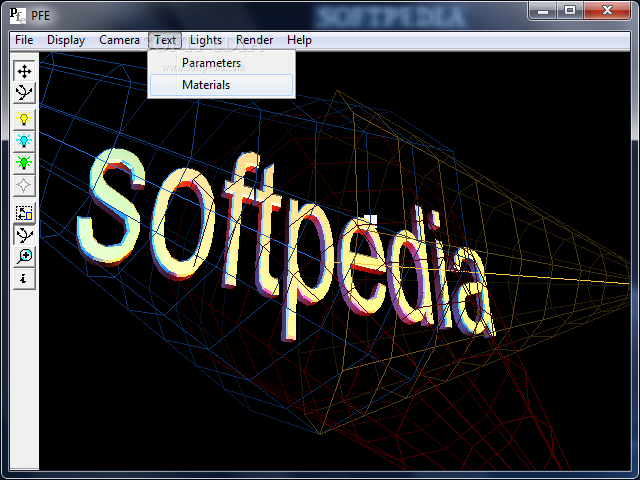
Task: Choose Materials from the Text menu
Action: point(221,85)
